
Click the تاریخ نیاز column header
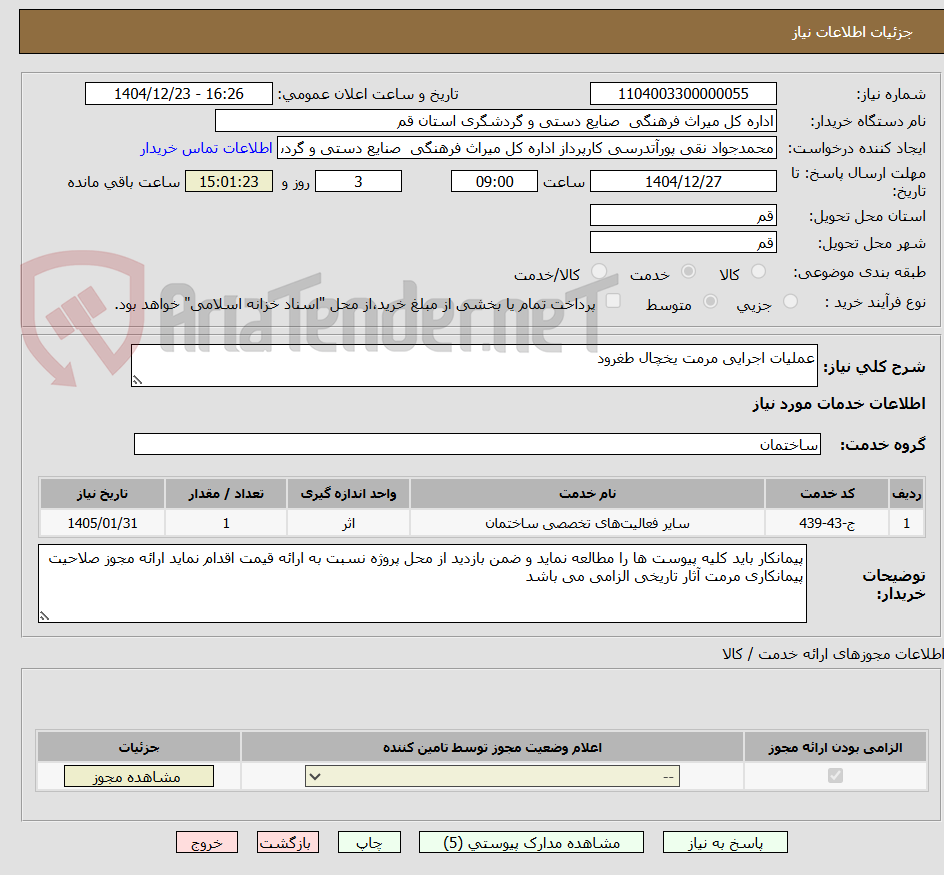click(102, 494)
